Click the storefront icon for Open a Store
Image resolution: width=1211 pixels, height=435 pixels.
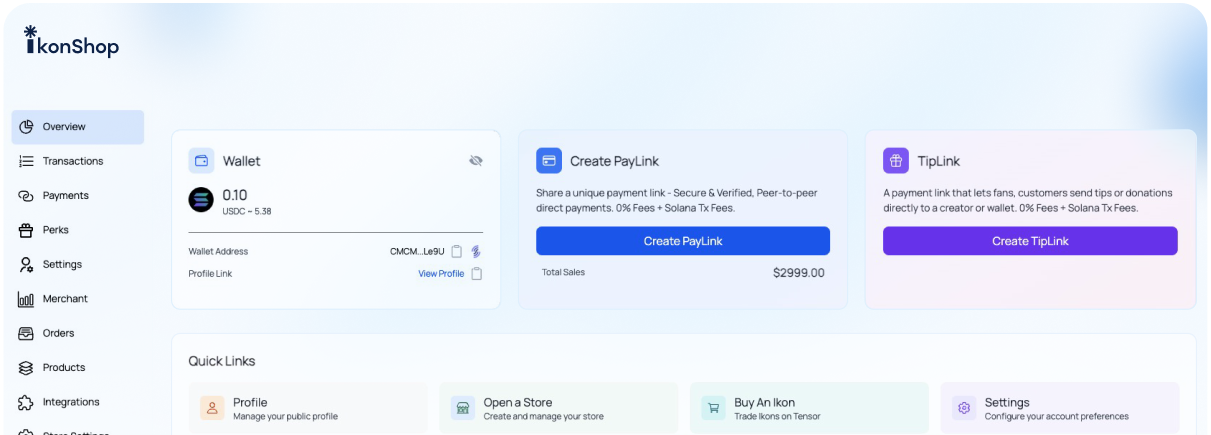(462, 408)
